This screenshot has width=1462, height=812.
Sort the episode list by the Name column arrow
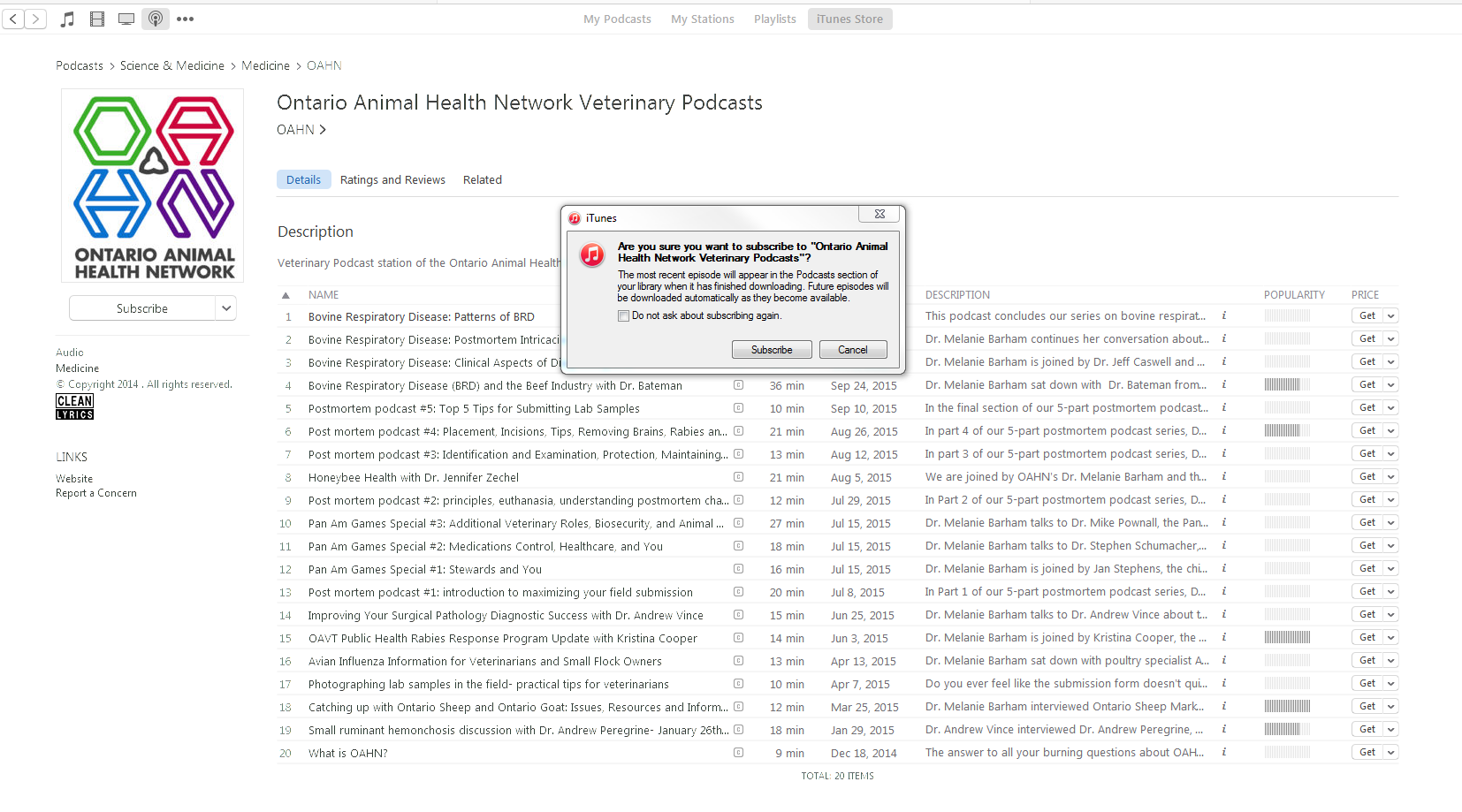pos(286,295)
